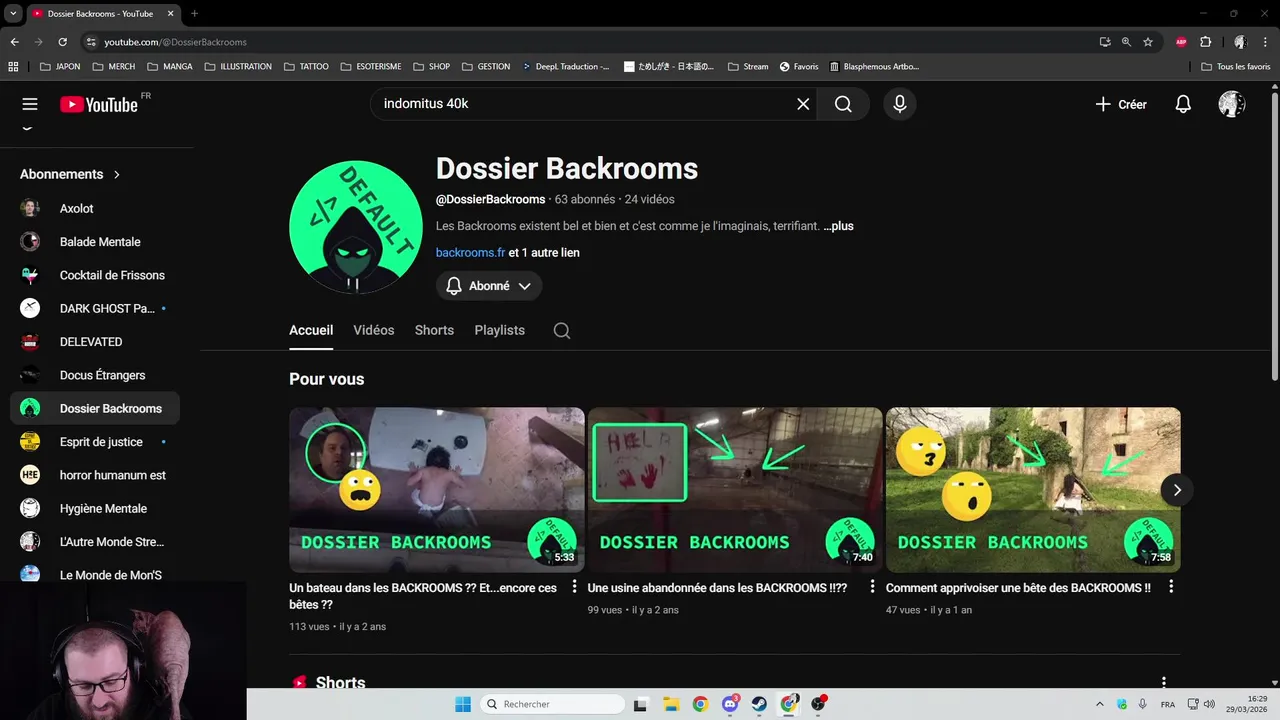
Task: Play the apprivoiser une bête thumbnail
Action: (1033, 490)
